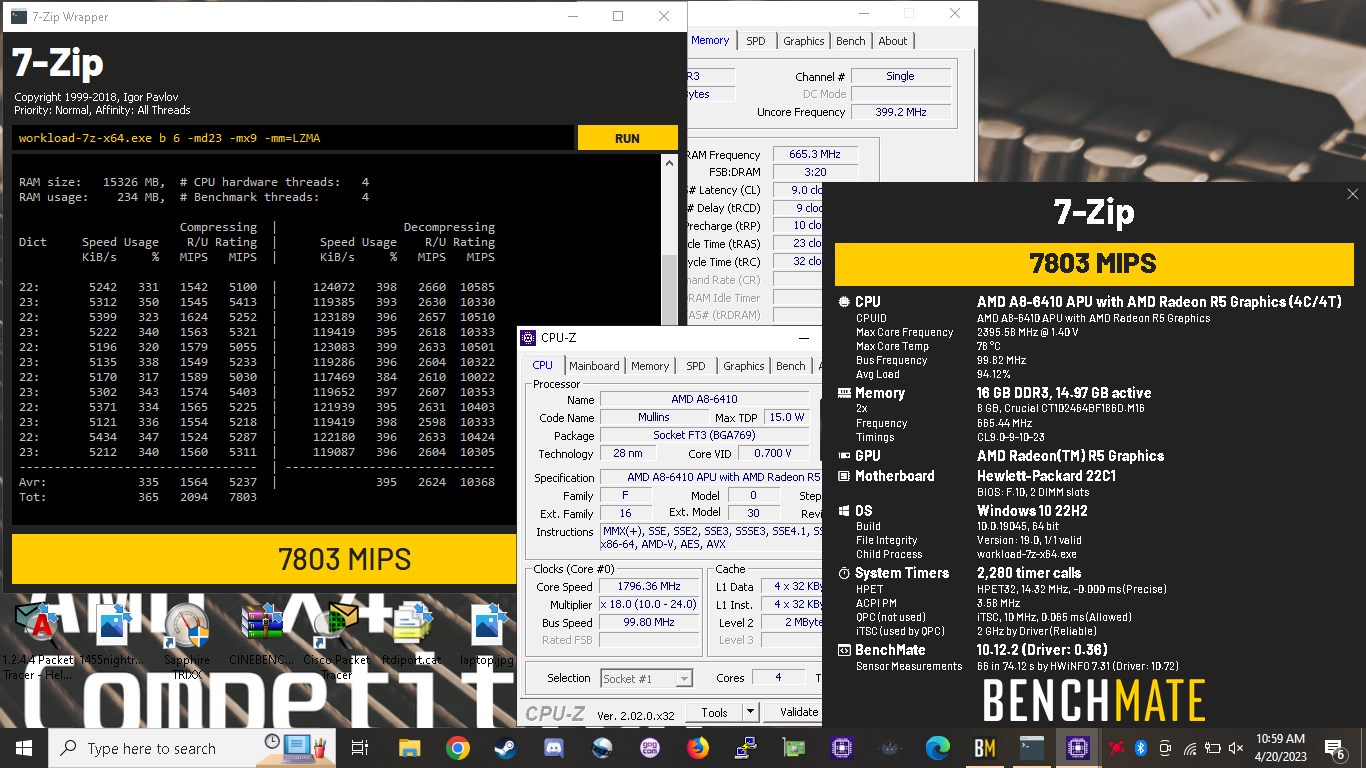The height and width of the screenshot is (768, 1366).
Task: Launch Google Chrome from the taskbar
Action: click(458, 748)
